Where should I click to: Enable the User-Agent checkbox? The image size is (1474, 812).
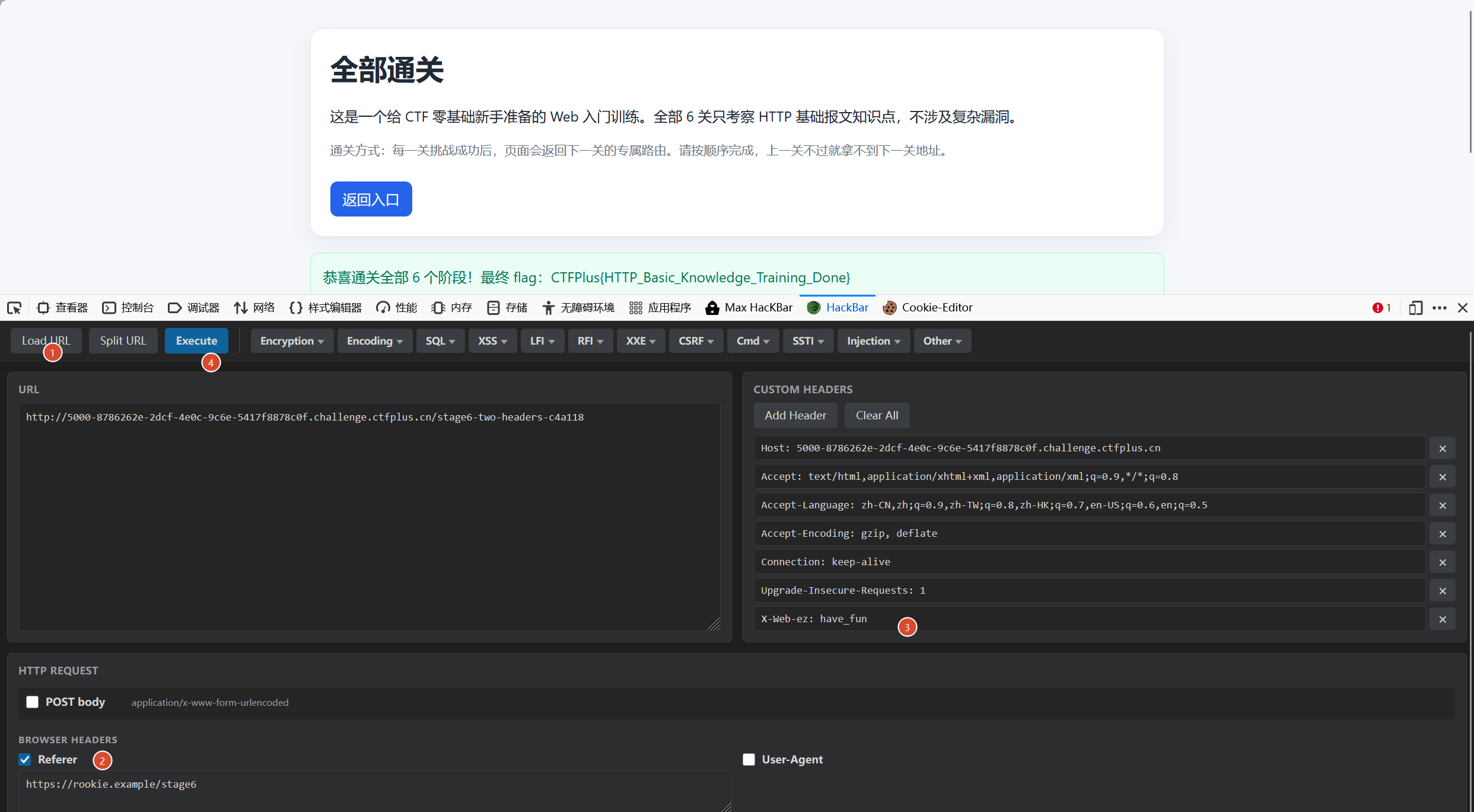(x=749, y=760)
